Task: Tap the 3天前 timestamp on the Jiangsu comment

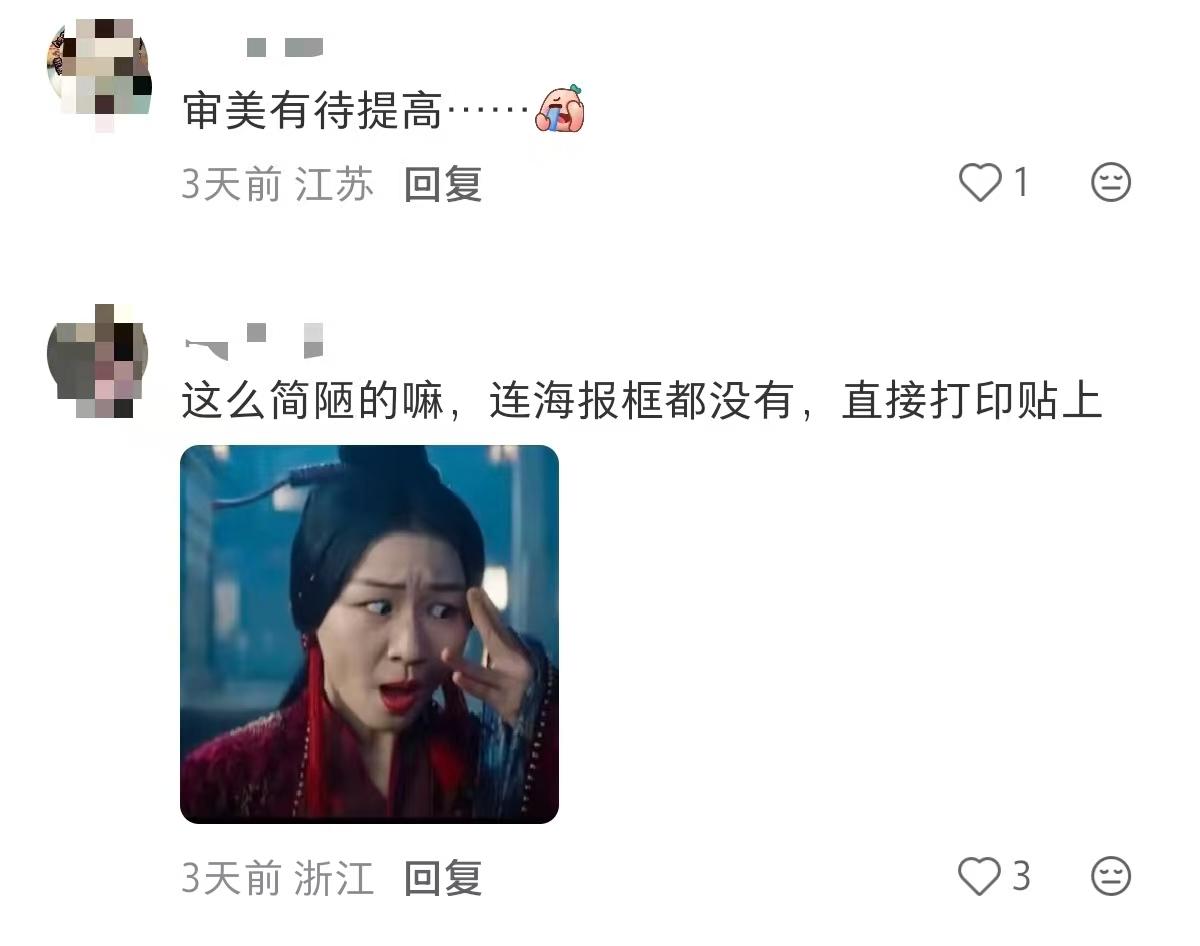Action: pyautogui.click(x=231, y=184)
